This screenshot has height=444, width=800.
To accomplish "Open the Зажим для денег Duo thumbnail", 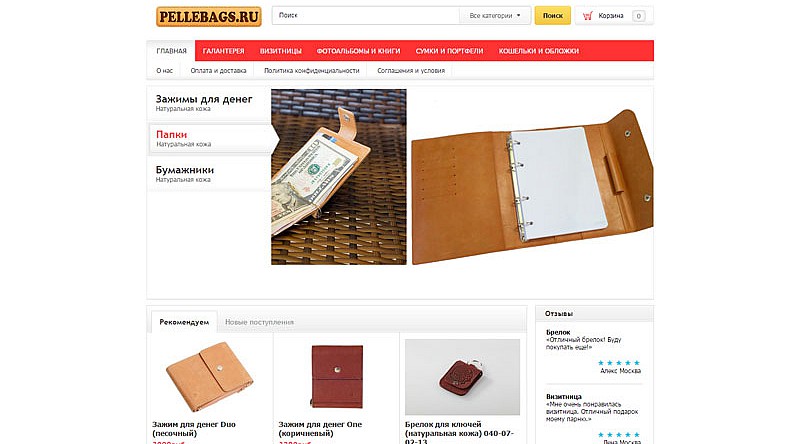I will point(210,377).
